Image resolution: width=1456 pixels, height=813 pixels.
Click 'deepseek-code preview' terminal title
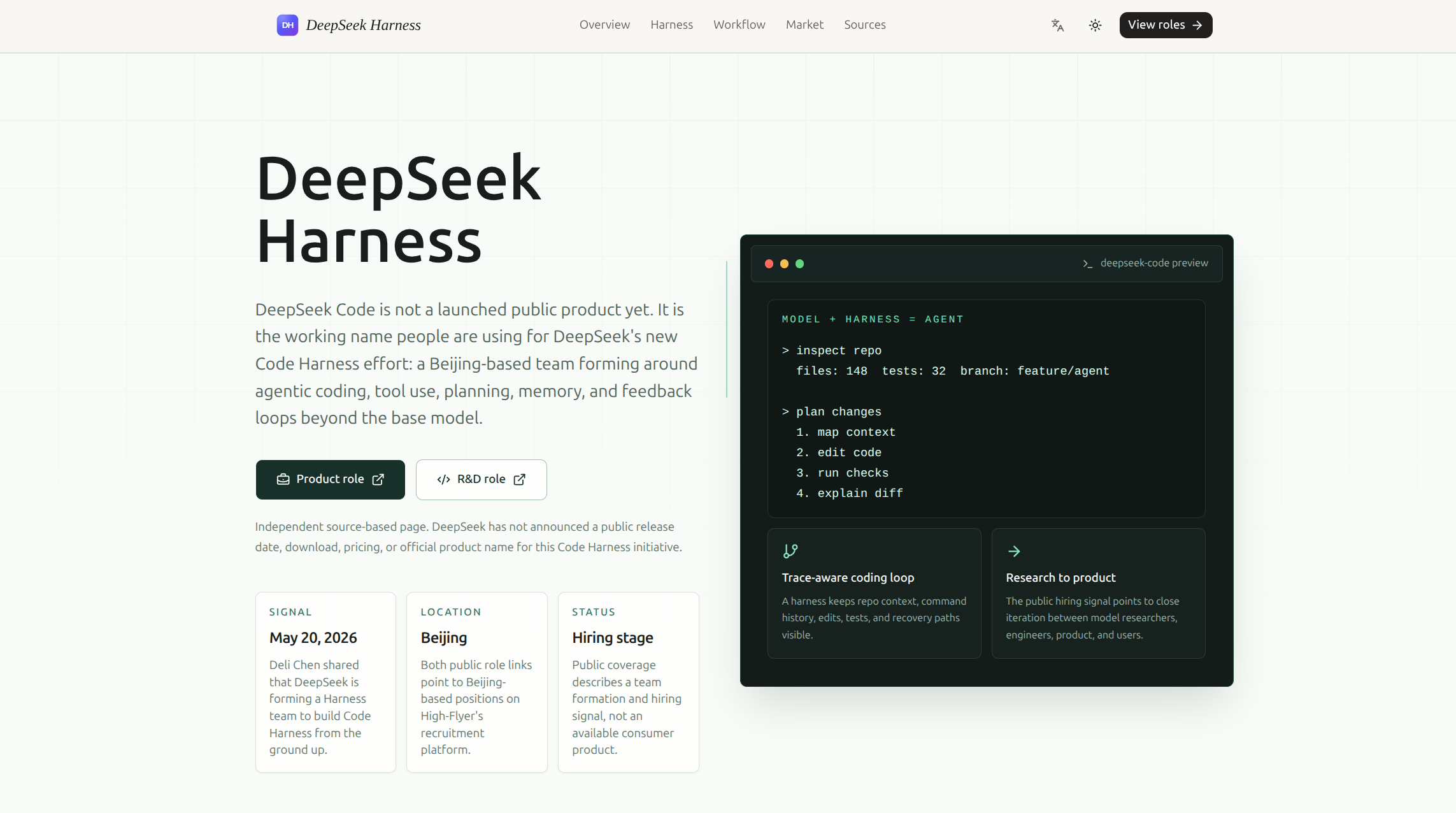point(1153,263)
